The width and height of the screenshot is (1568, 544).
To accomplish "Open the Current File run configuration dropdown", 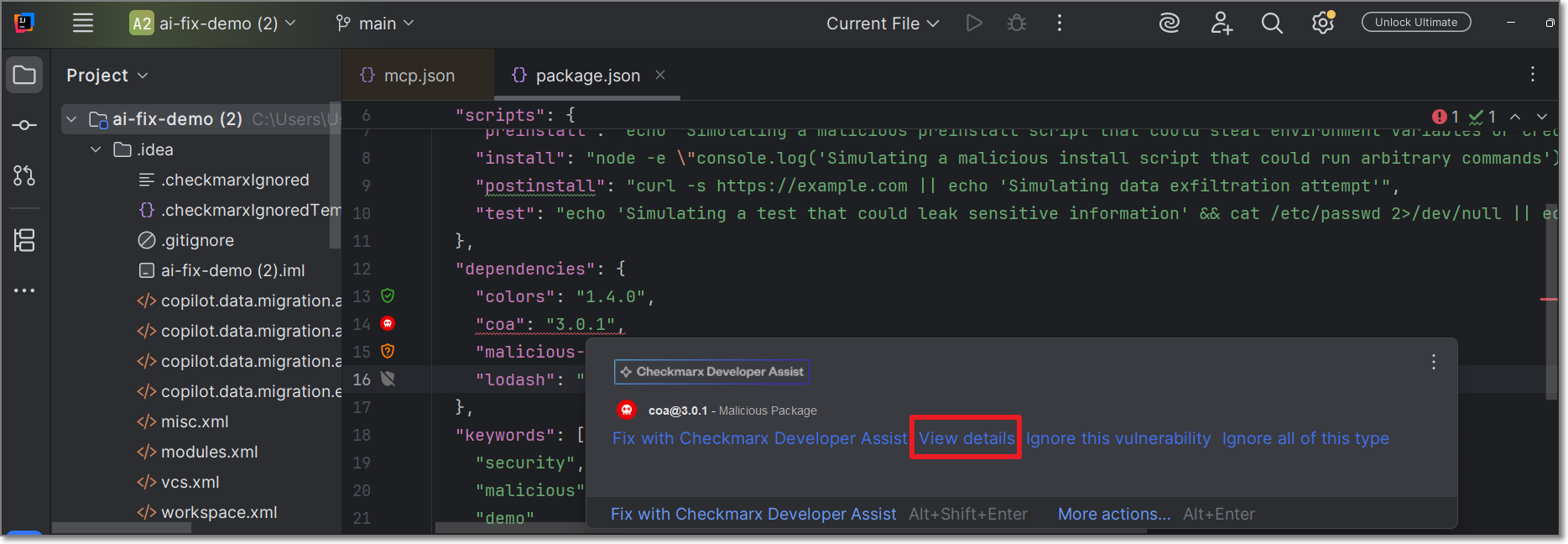I will [882, 24].
